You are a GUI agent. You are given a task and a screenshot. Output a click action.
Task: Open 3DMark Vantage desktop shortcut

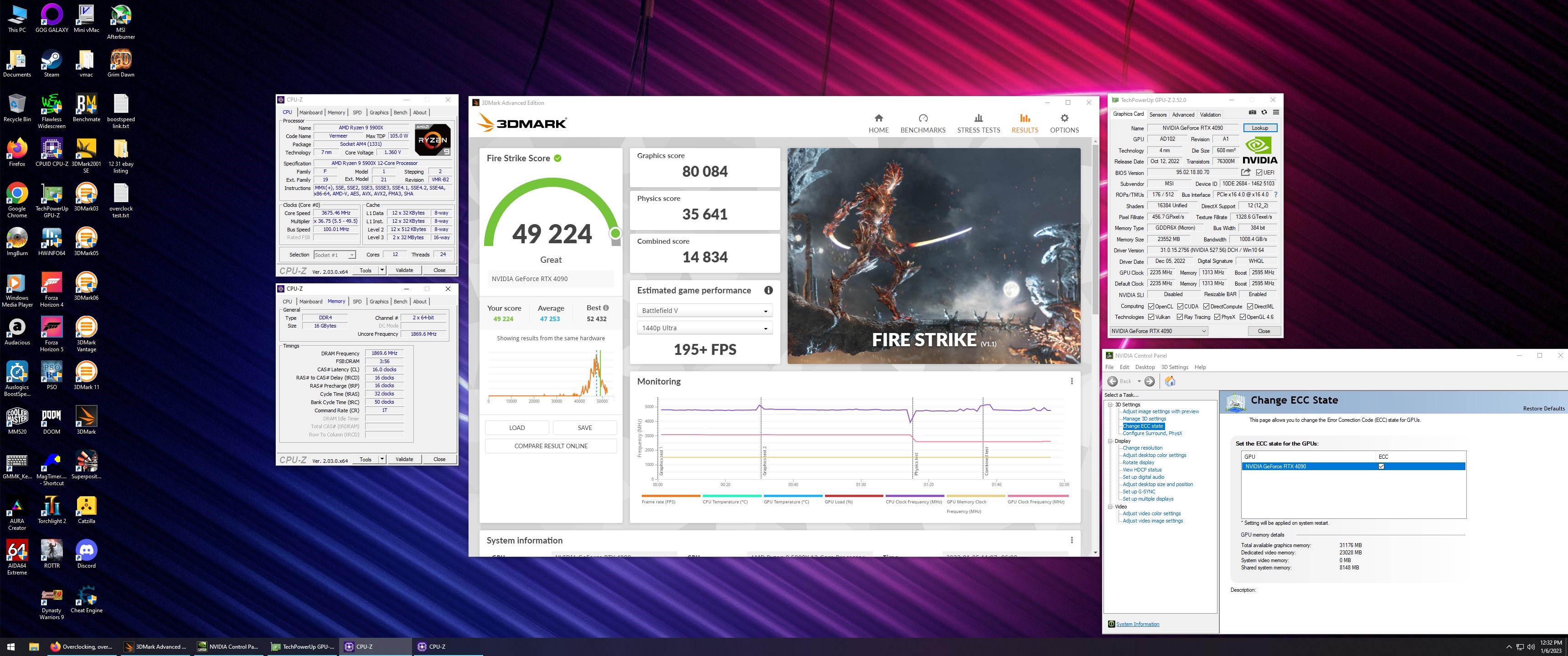pyautogui.click(x=86, y=334)
